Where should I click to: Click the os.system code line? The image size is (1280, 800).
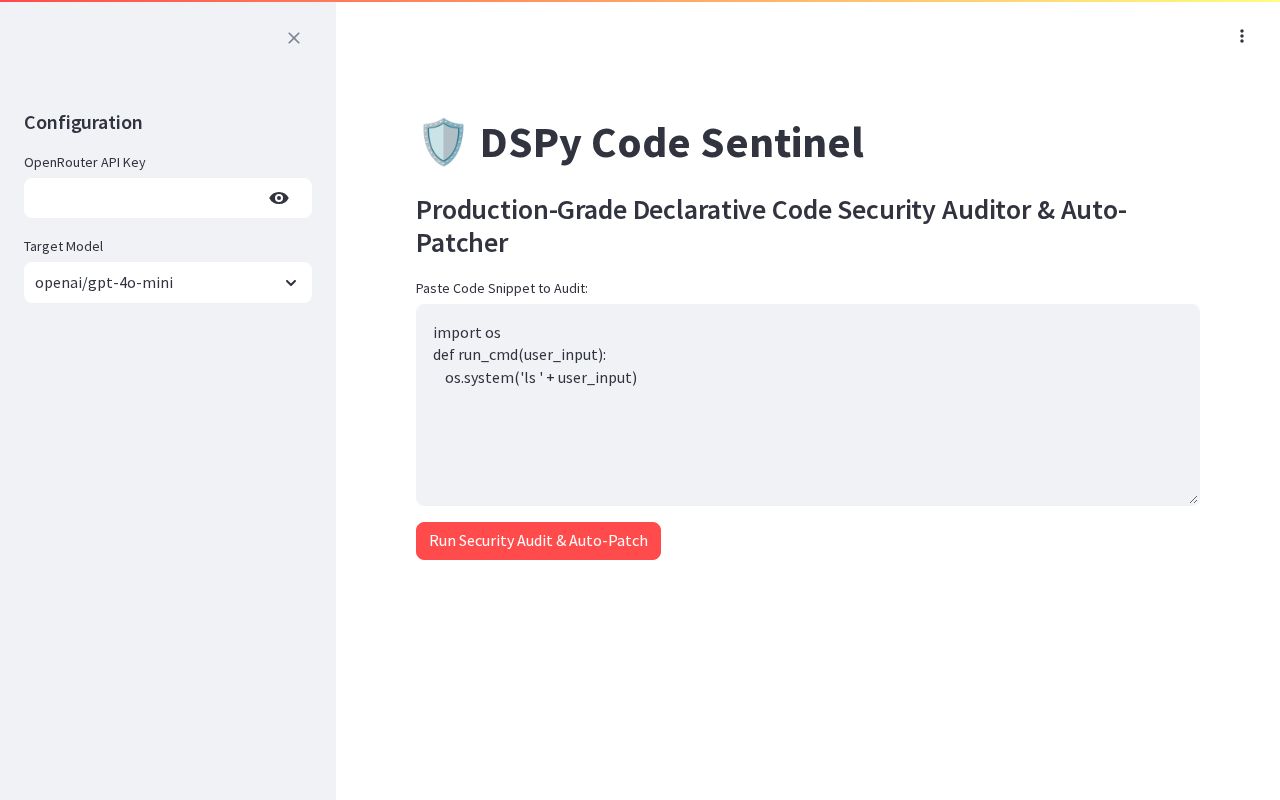(x=541, y=378)
